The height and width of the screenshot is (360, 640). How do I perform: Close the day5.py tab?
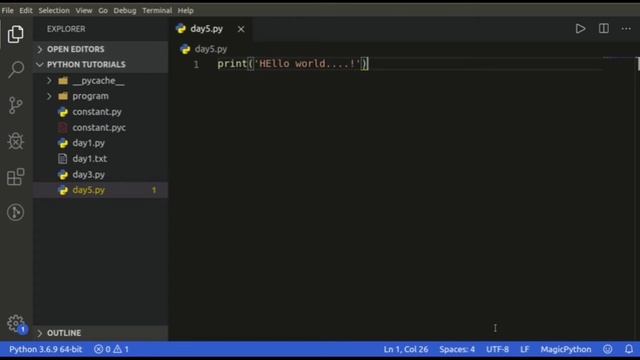click(x=241, y=29)
